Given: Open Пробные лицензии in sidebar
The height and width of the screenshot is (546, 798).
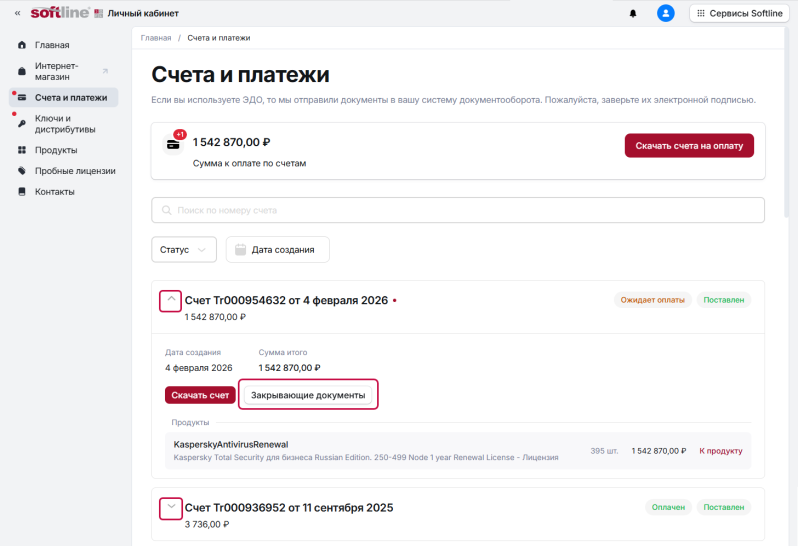Looking at the screenshot, I should pos(74,171).
